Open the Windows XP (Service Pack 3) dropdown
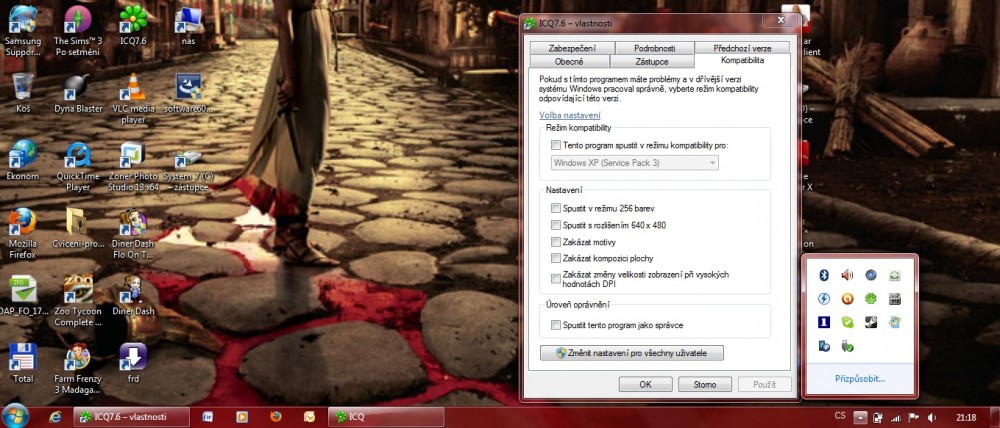The image size is (1000, 428). pyautogui.click(x=634, y=162)
